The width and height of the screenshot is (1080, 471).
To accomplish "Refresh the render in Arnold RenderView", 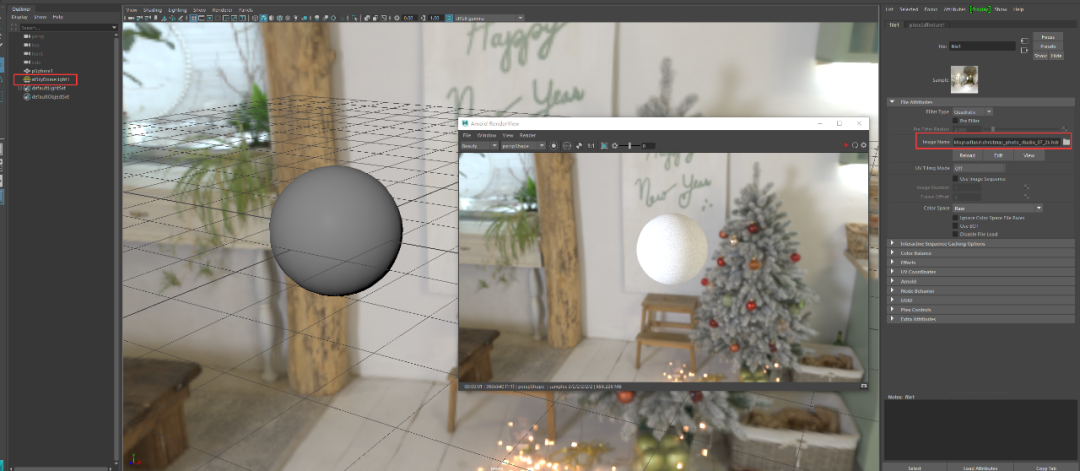I will click(855, 145).
